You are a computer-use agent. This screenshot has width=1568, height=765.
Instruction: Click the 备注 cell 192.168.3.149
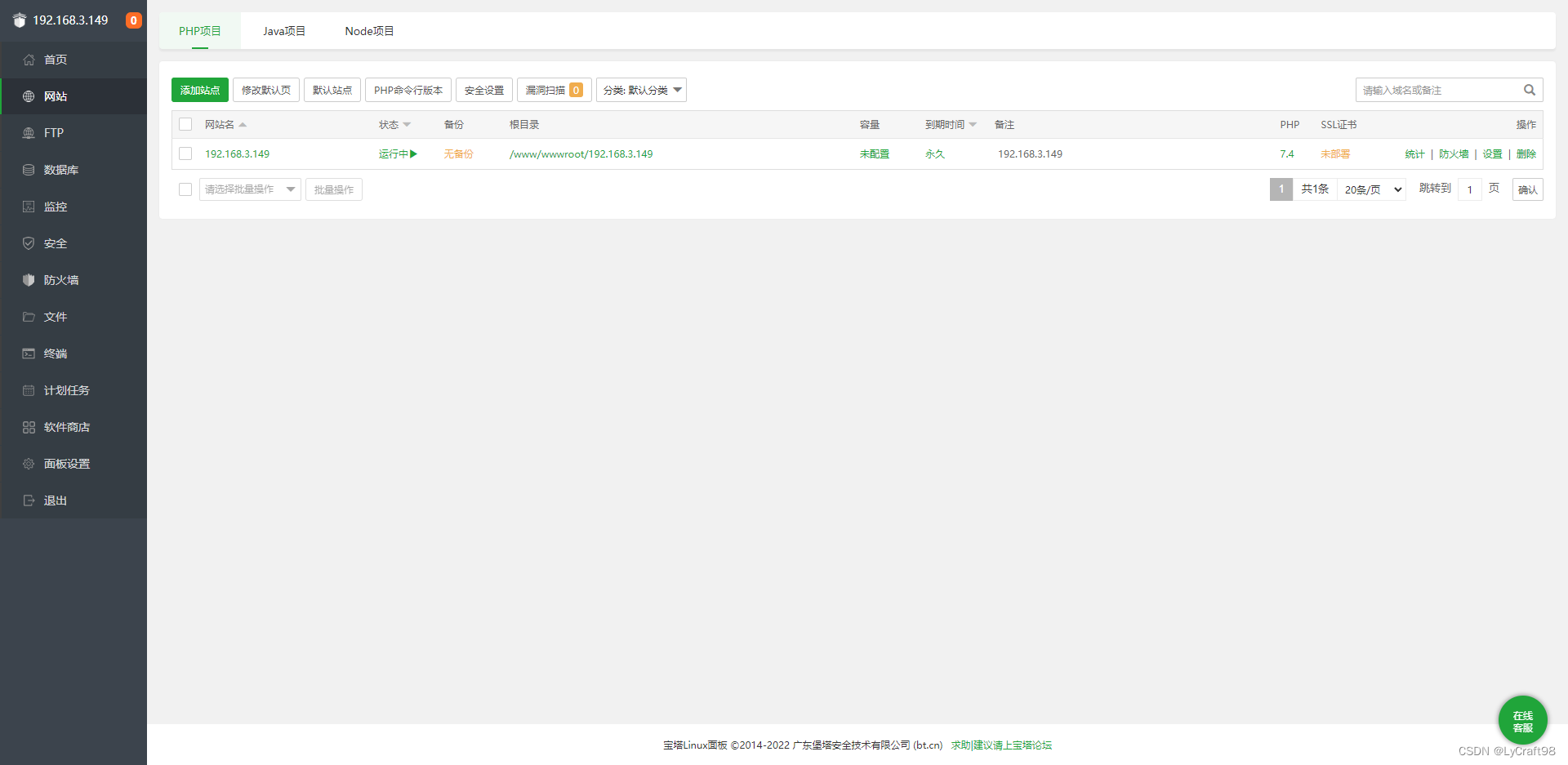1030,153
